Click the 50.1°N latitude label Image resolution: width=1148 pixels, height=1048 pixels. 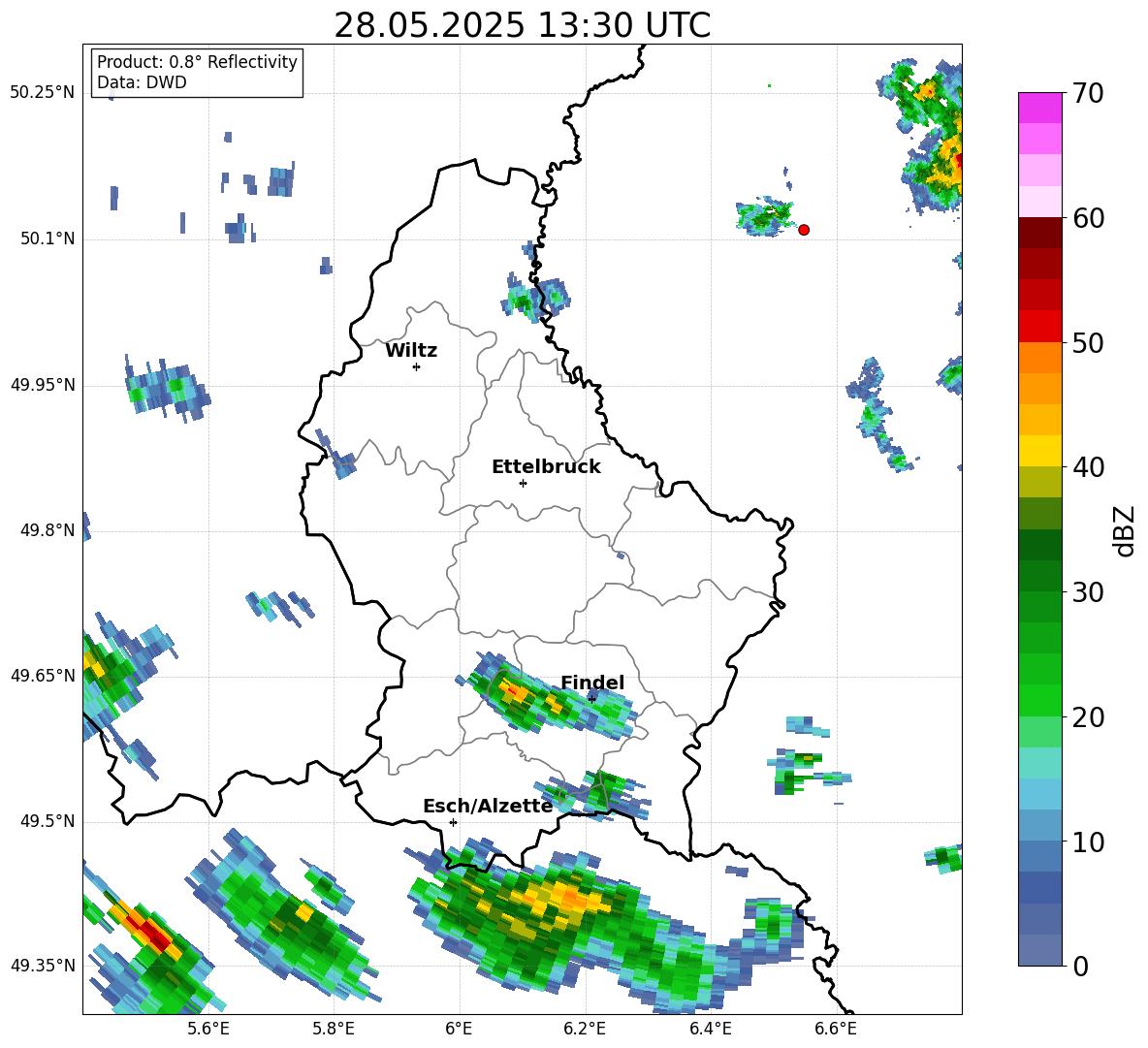coord(48,239)
